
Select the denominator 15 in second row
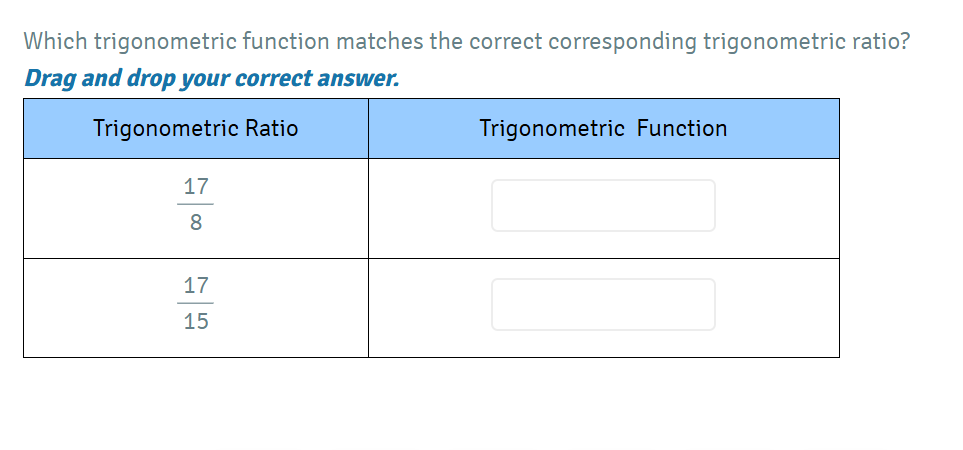pyautogui.click(x=196, y=321)
